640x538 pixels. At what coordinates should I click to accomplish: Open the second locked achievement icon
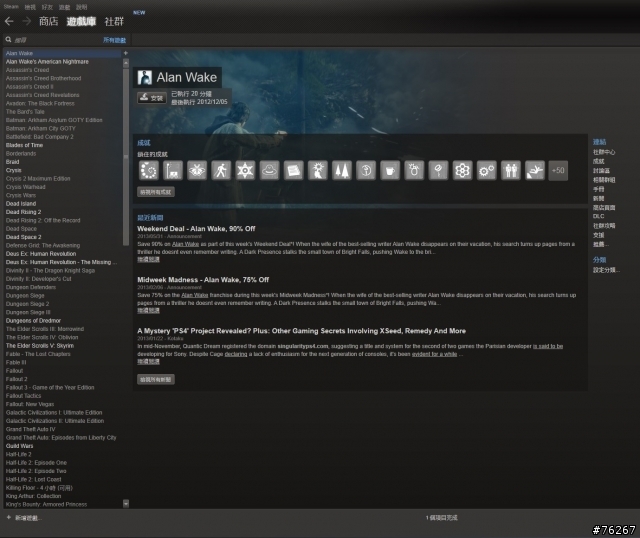[173, 170]
